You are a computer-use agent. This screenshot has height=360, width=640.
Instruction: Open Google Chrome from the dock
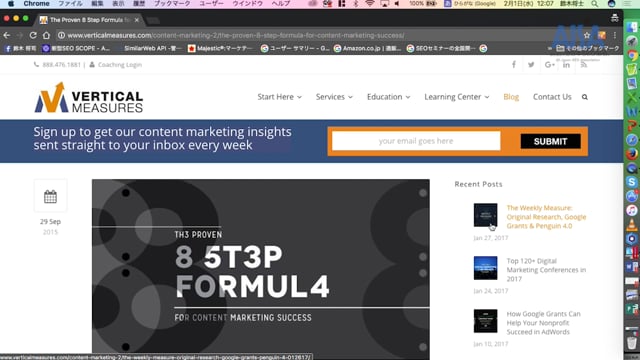[x=632, y=56]
